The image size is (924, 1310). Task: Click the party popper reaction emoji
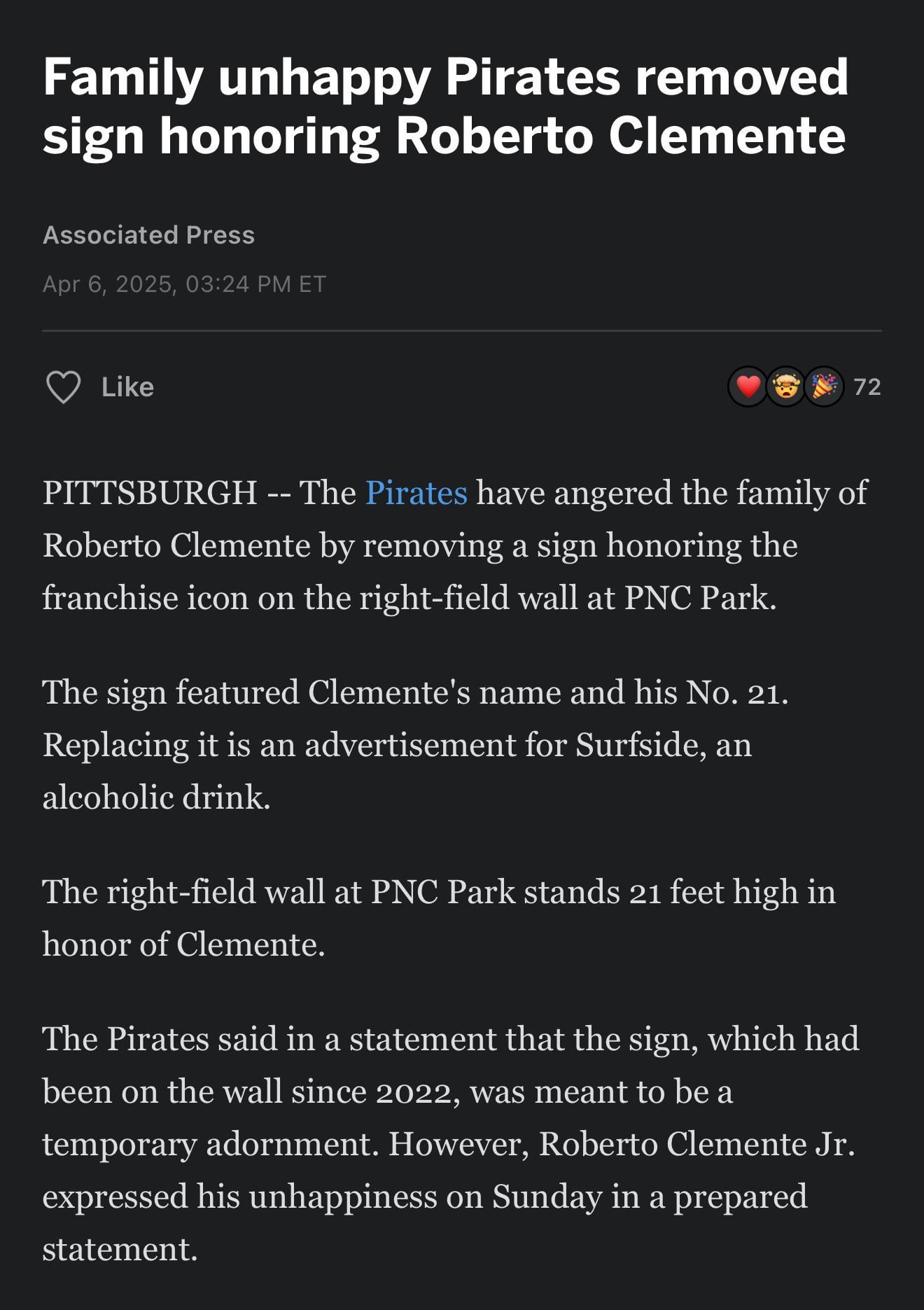824,386
